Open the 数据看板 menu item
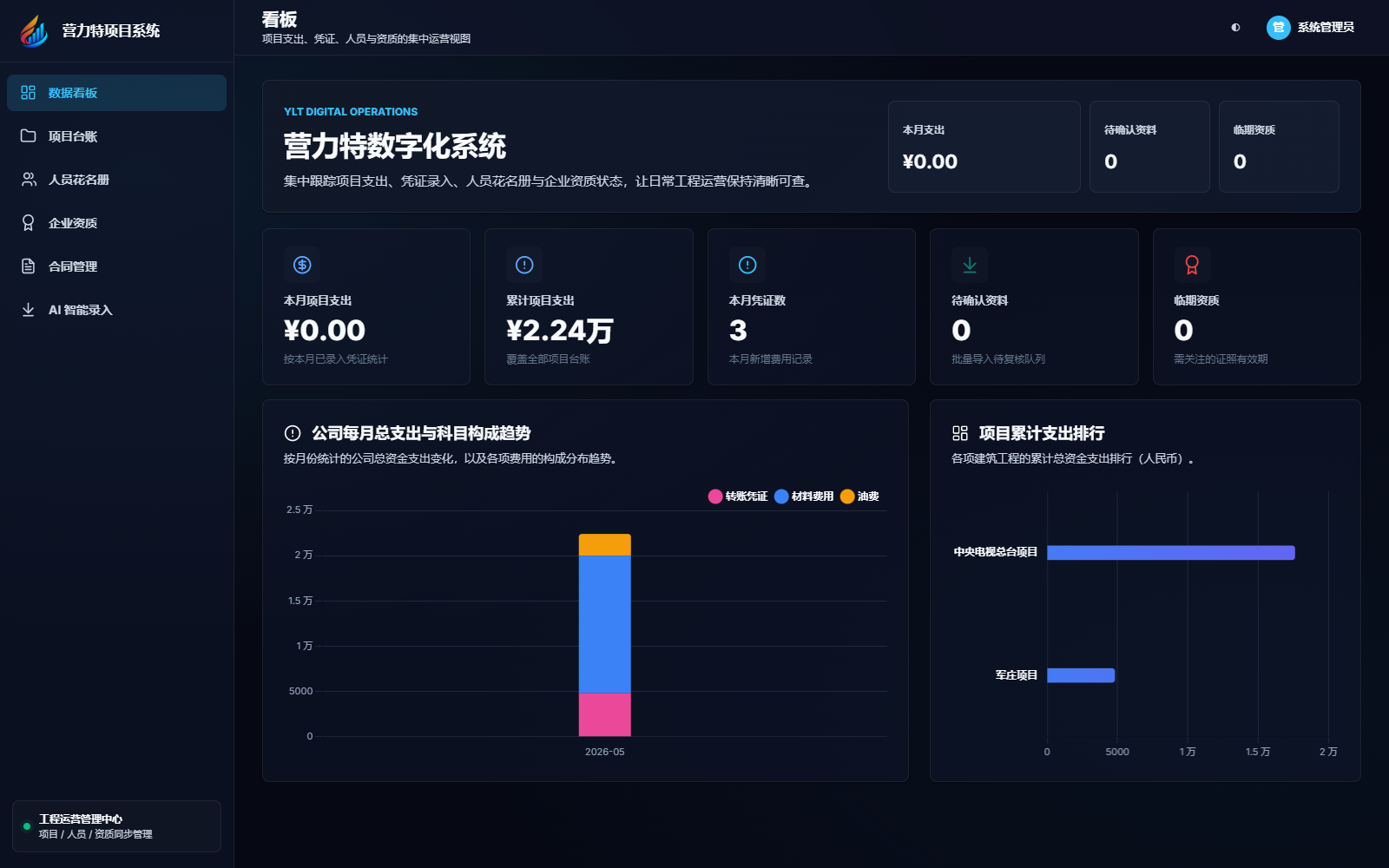 point(116,93)
